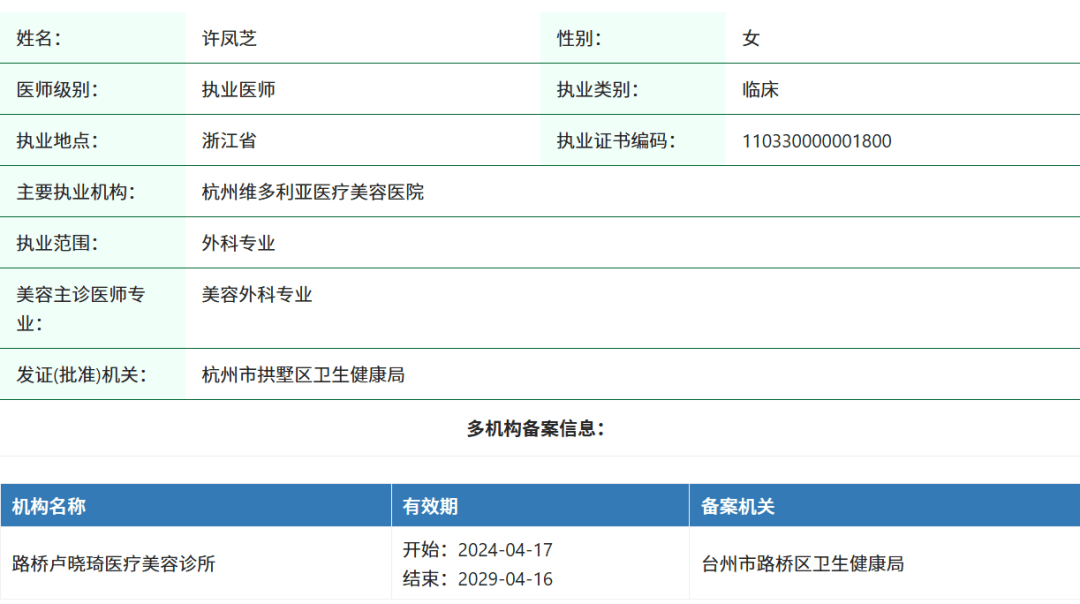Click the name value 许凤芝

[229, 38]
